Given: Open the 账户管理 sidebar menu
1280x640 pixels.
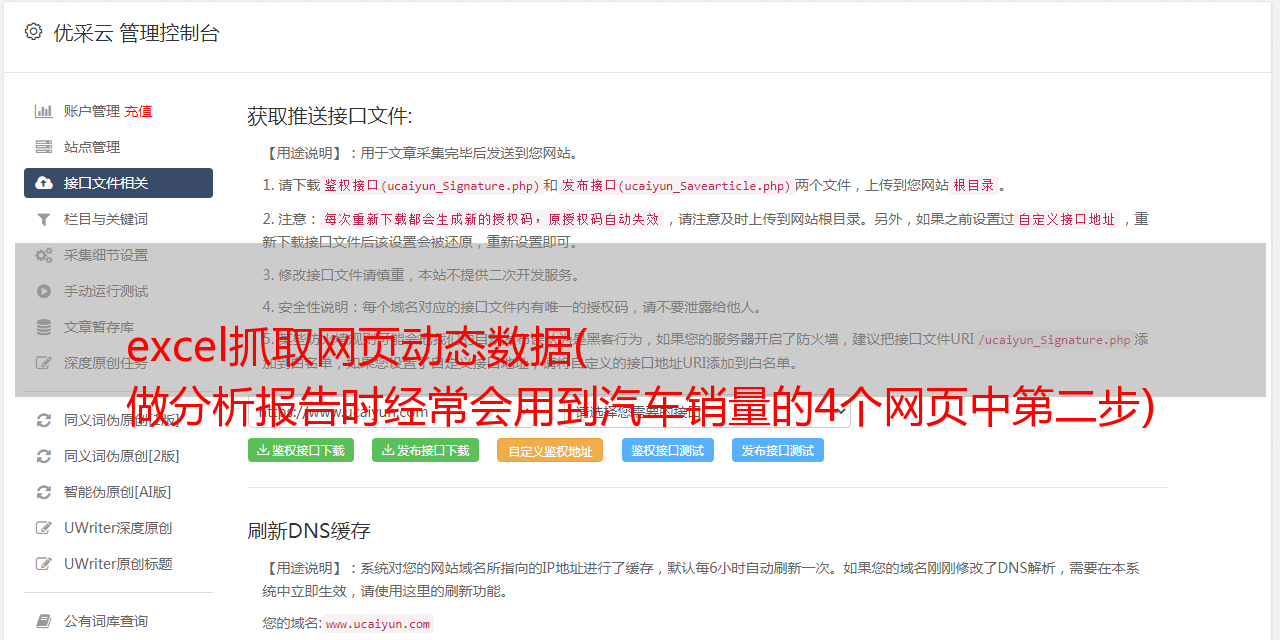Looking at the screenshot, I should [x=92, y=111].
